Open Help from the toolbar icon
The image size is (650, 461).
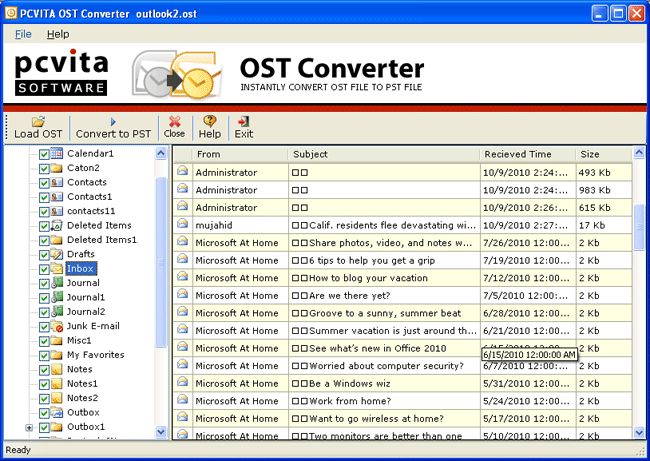point(210,120)
